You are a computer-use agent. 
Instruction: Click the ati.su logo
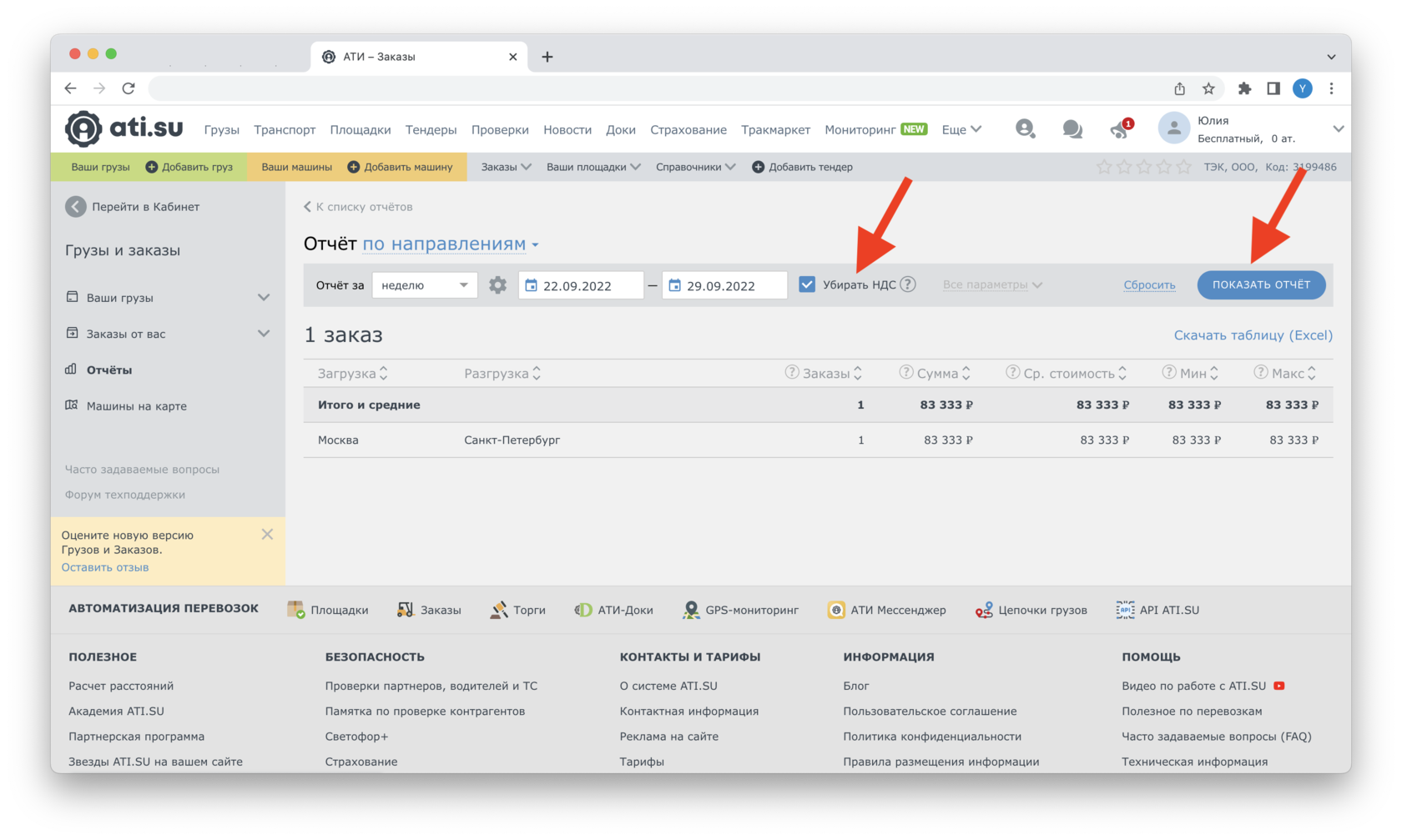(124, 128)
